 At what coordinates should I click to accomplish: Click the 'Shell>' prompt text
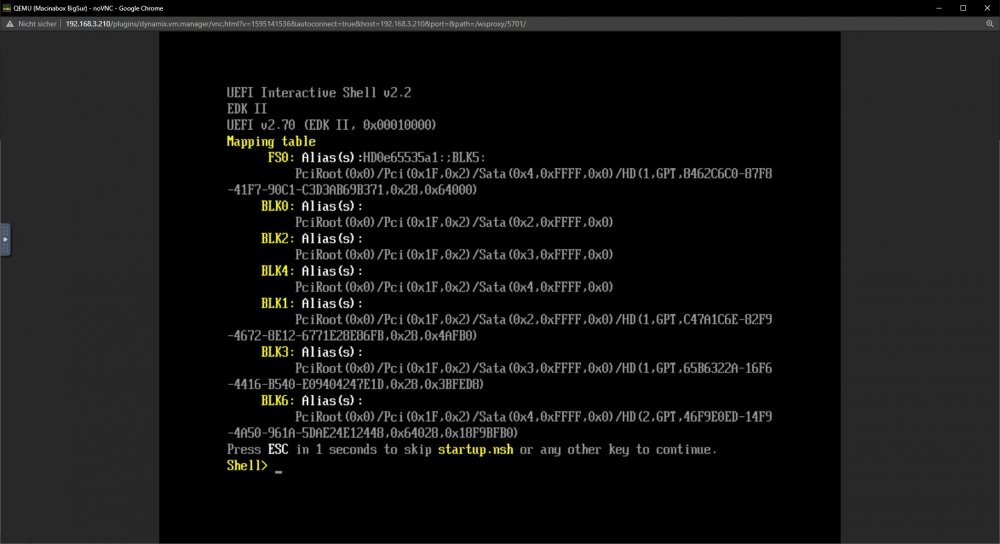247,466
